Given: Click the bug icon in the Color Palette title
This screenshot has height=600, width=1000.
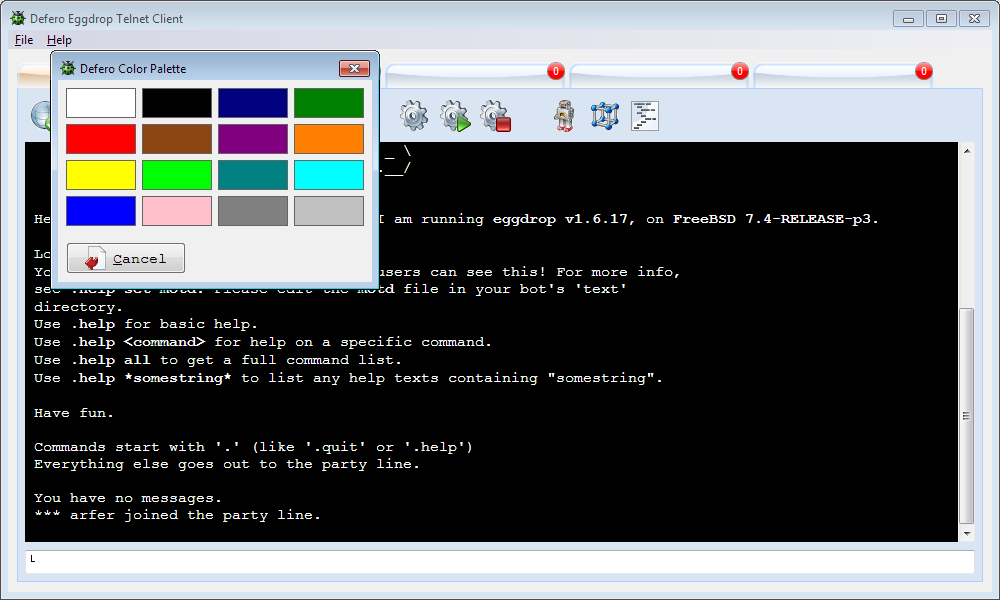Looking at the screenshot, I should coord(68,68).
